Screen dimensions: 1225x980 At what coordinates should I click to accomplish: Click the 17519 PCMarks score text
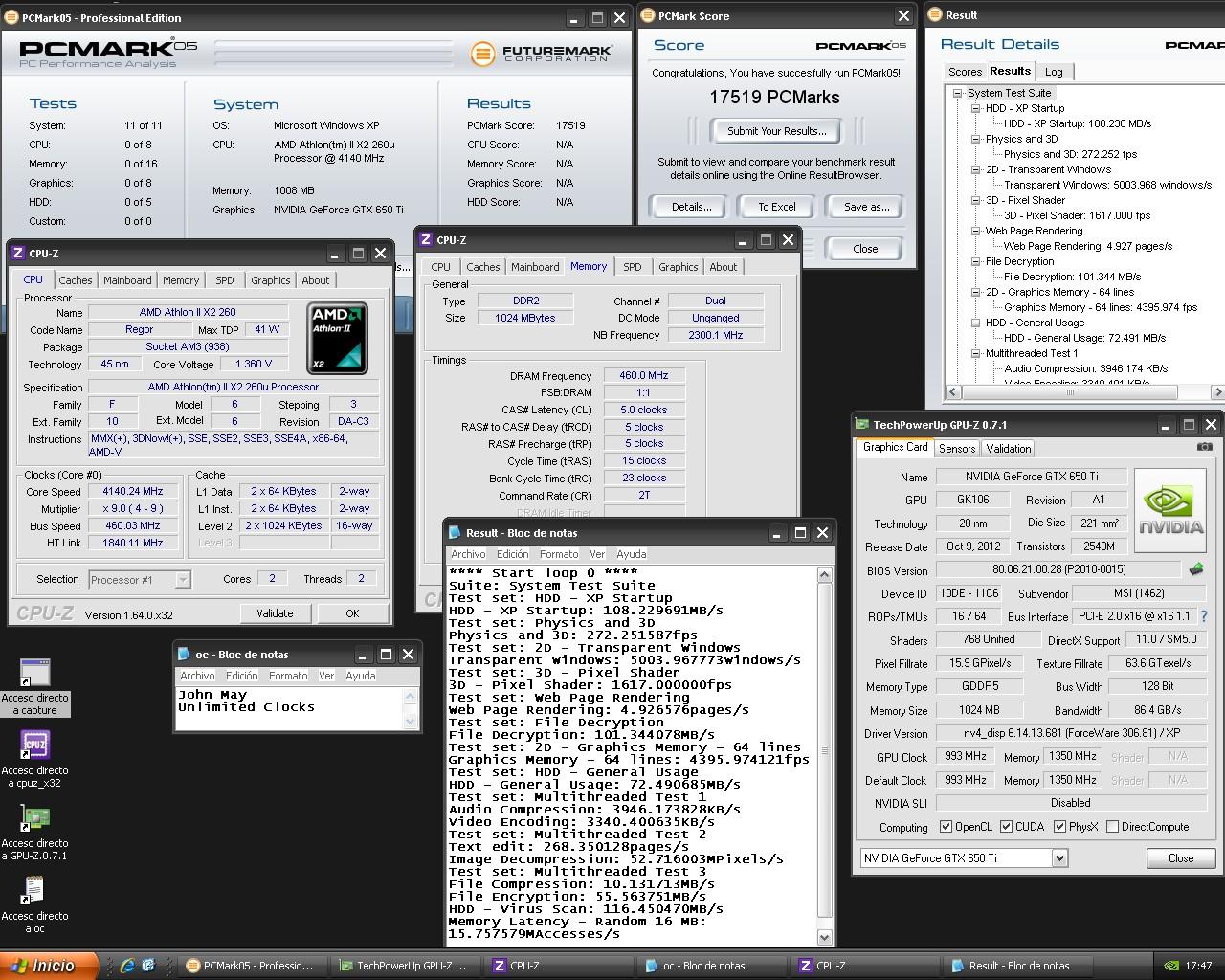click(774, 97)
